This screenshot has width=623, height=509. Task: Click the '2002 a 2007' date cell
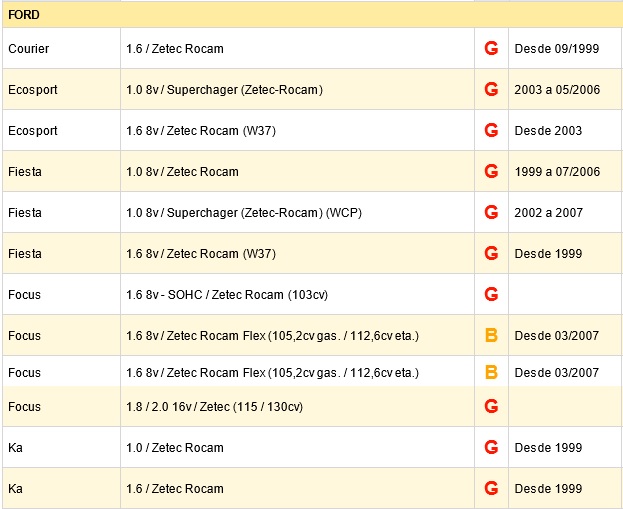(564, 212)
